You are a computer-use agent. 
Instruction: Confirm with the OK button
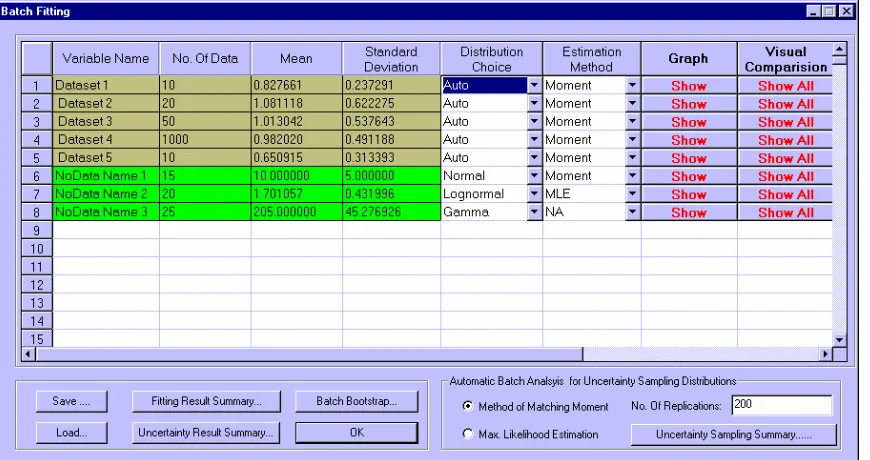tap(357, 433)
